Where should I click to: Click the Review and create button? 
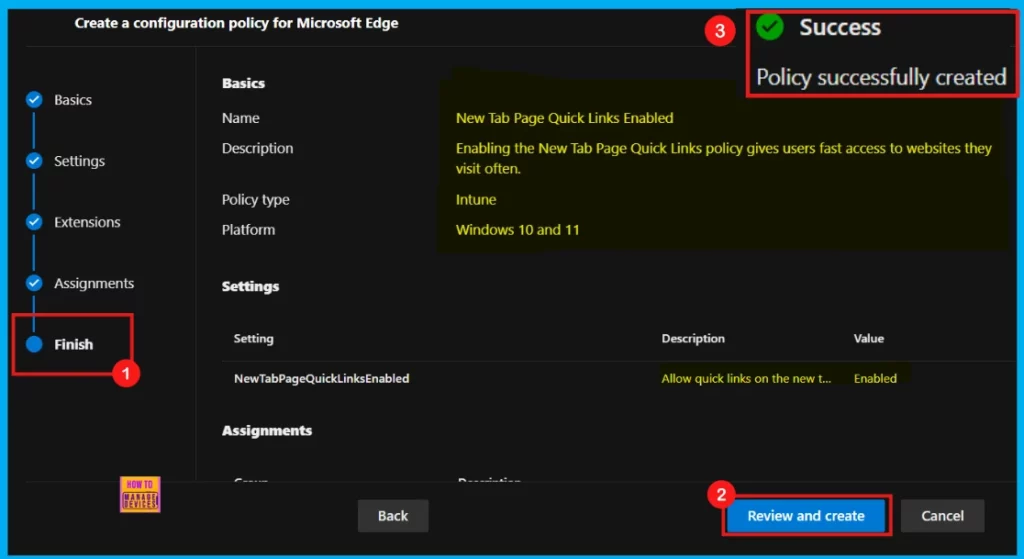tap(806, 516)
